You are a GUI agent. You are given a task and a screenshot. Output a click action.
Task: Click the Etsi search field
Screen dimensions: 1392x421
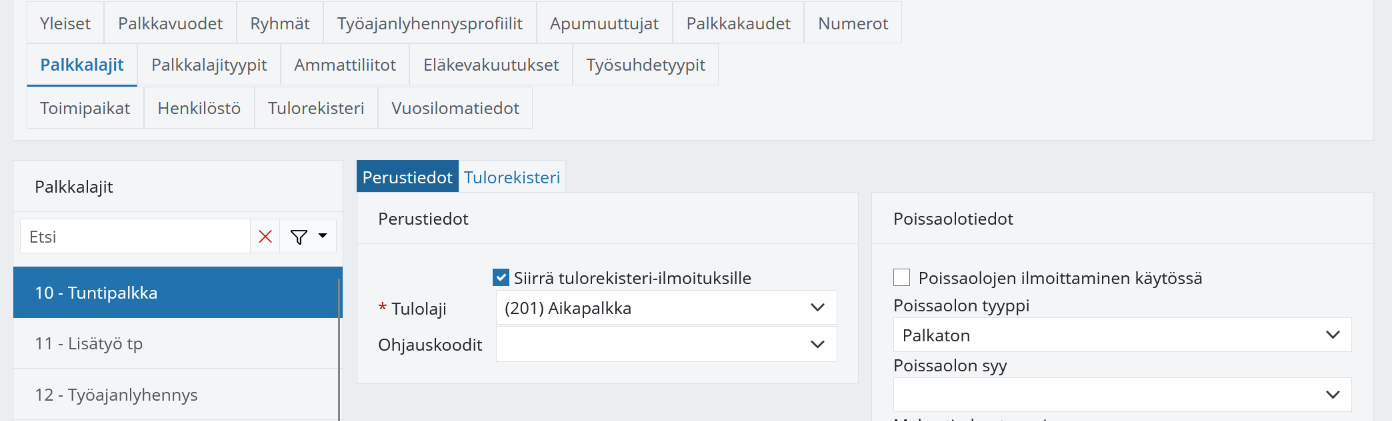point(135,237)
